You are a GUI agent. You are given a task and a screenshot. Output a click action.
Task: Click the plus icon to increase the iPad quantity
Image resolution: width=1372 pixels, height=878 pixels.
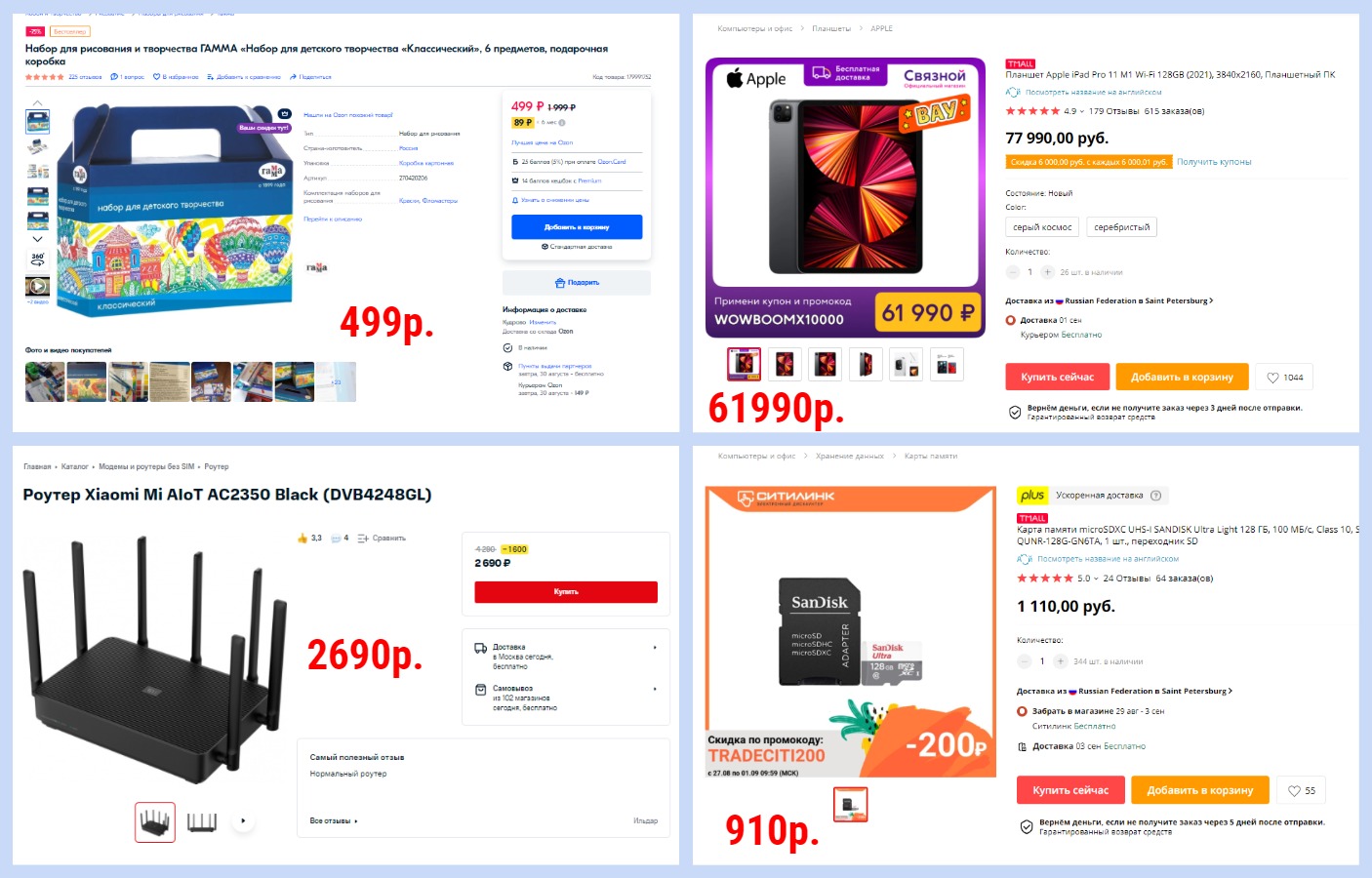1047,272
